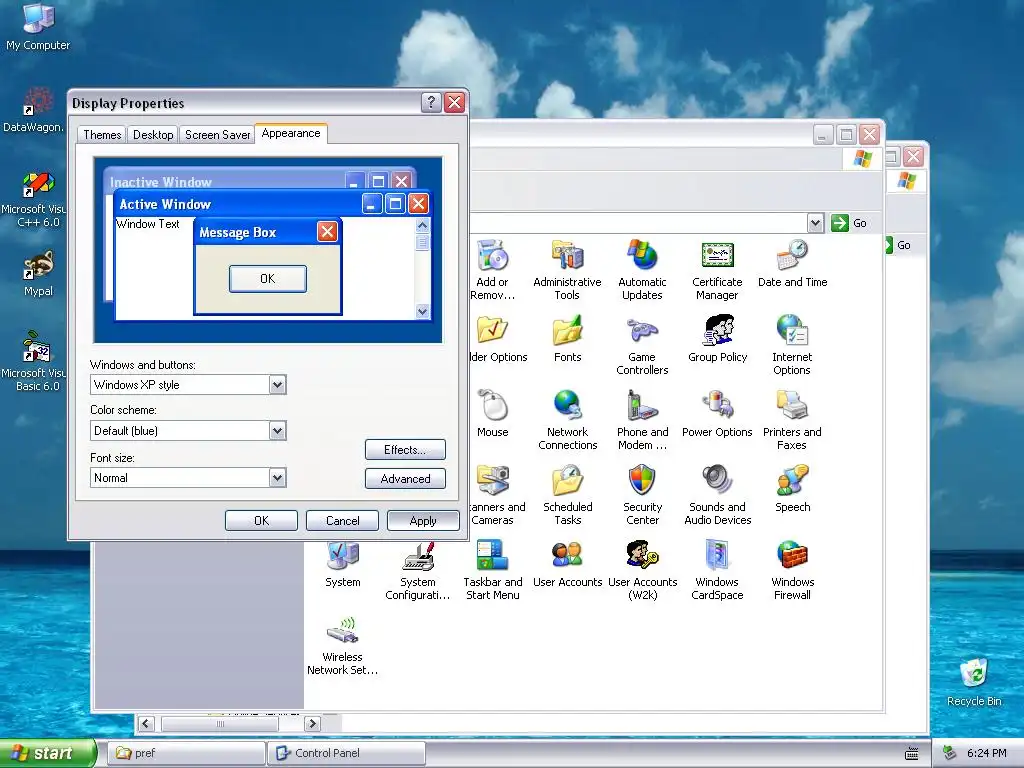Open Administrative Tools icon

click(567, 255)
